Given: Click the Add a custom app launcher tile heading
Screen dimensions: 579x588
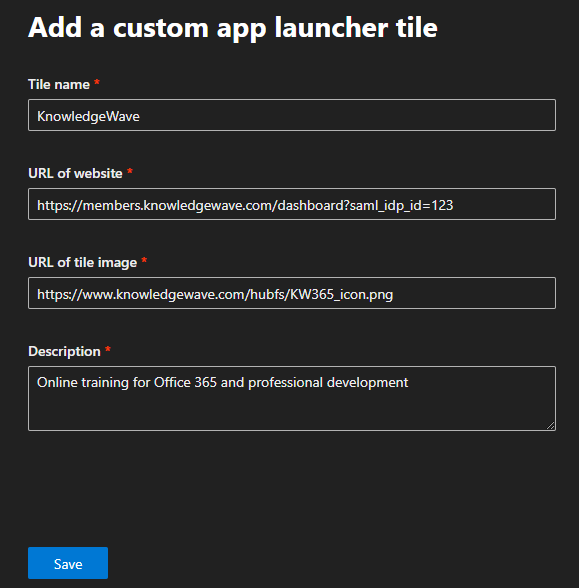Looking at the screenshot, I should point(233,28).
